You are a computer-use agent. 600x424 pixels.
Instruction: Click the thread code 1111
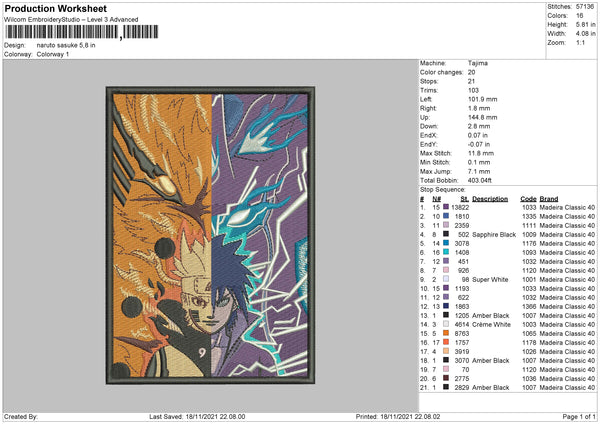[x=529, y=226]
